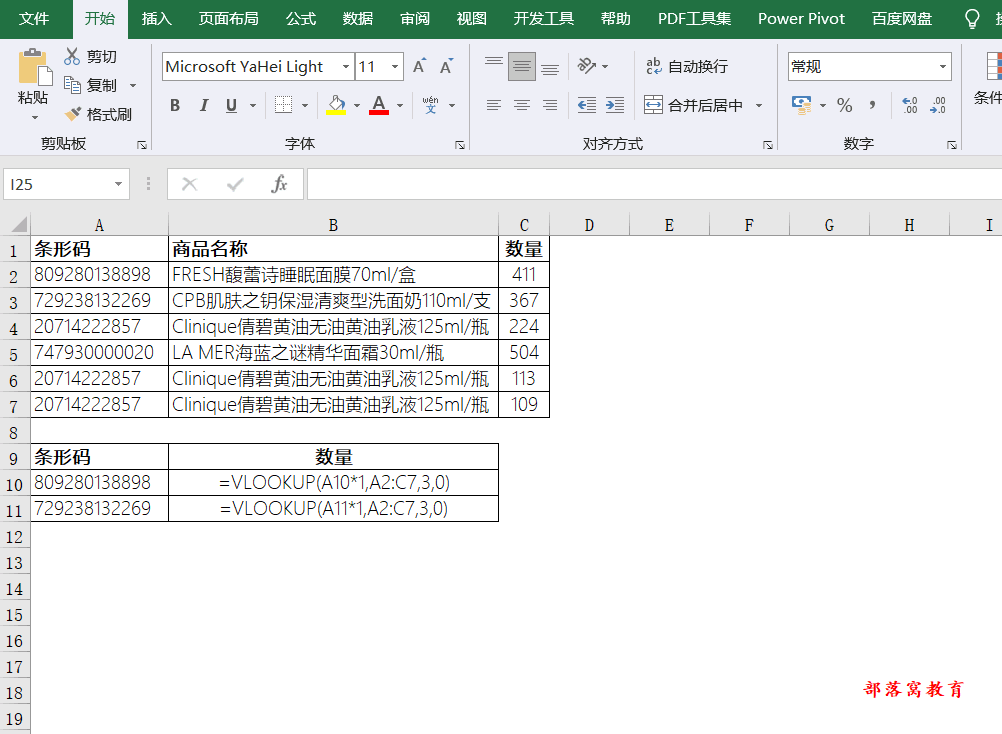The image size is (1002, 734).
Task: Center text horizontally
Action: tap(521, 105)
